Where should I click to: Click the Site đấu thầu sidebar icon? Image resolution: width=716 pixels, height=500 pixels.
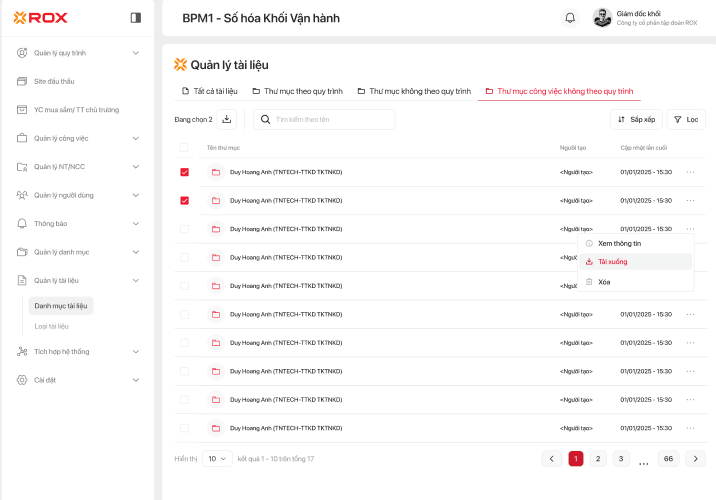pos(22,81)
